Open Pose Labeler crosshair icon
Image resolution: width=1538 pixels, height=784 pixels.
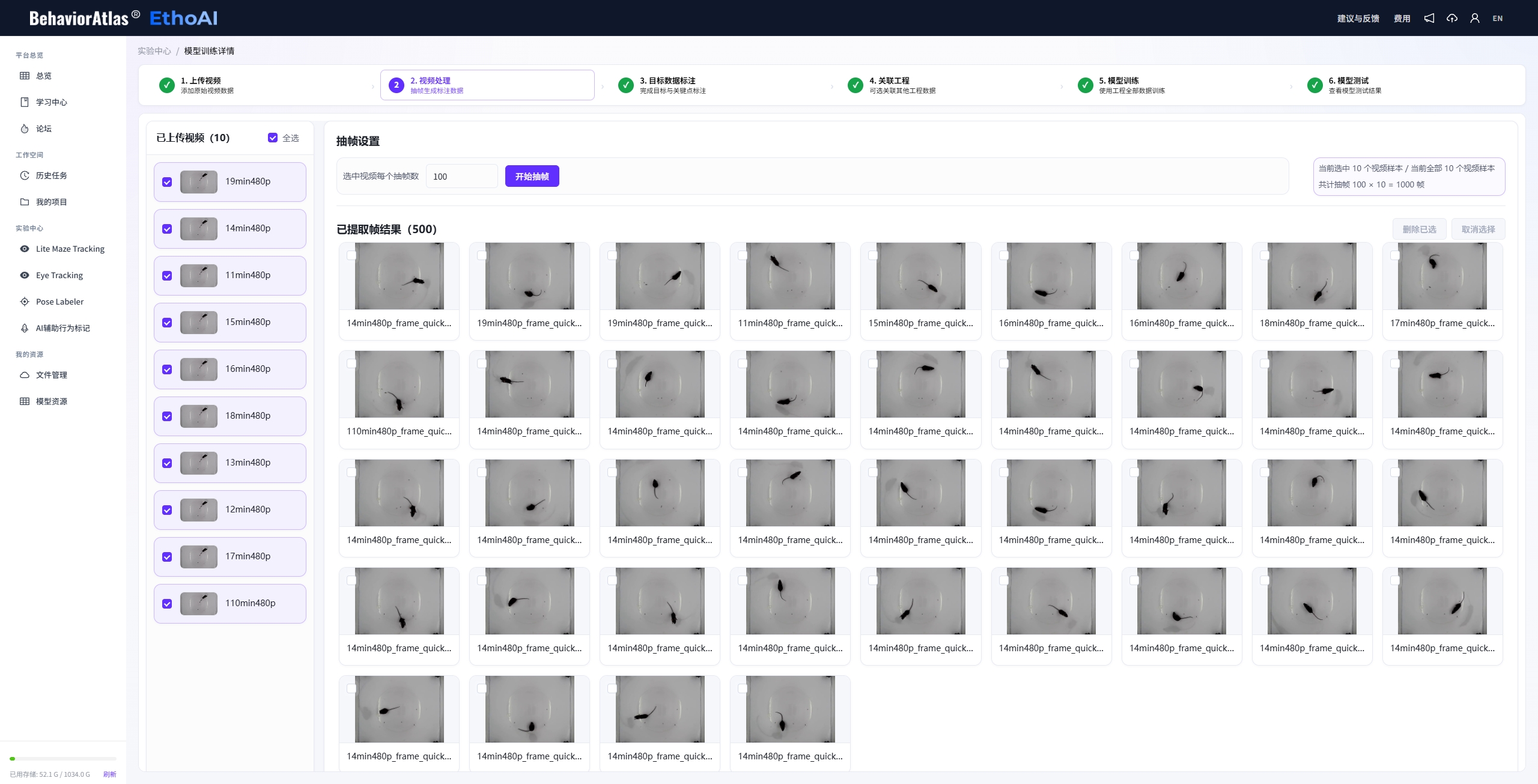pyautogui.click(x=25, y=302)
